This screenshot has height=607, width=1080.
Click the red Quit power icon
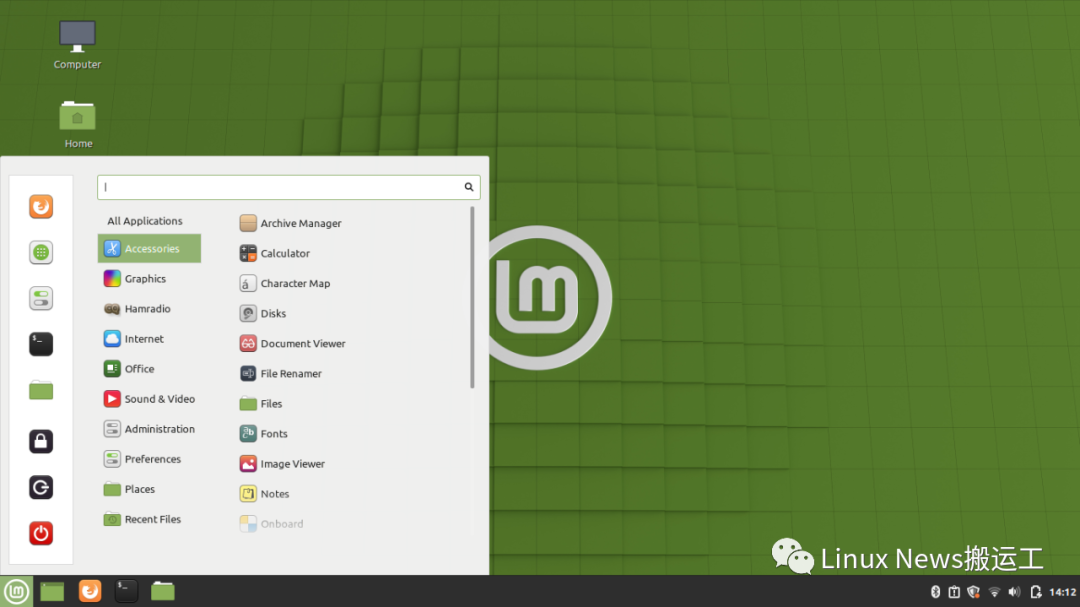[41, 533]
